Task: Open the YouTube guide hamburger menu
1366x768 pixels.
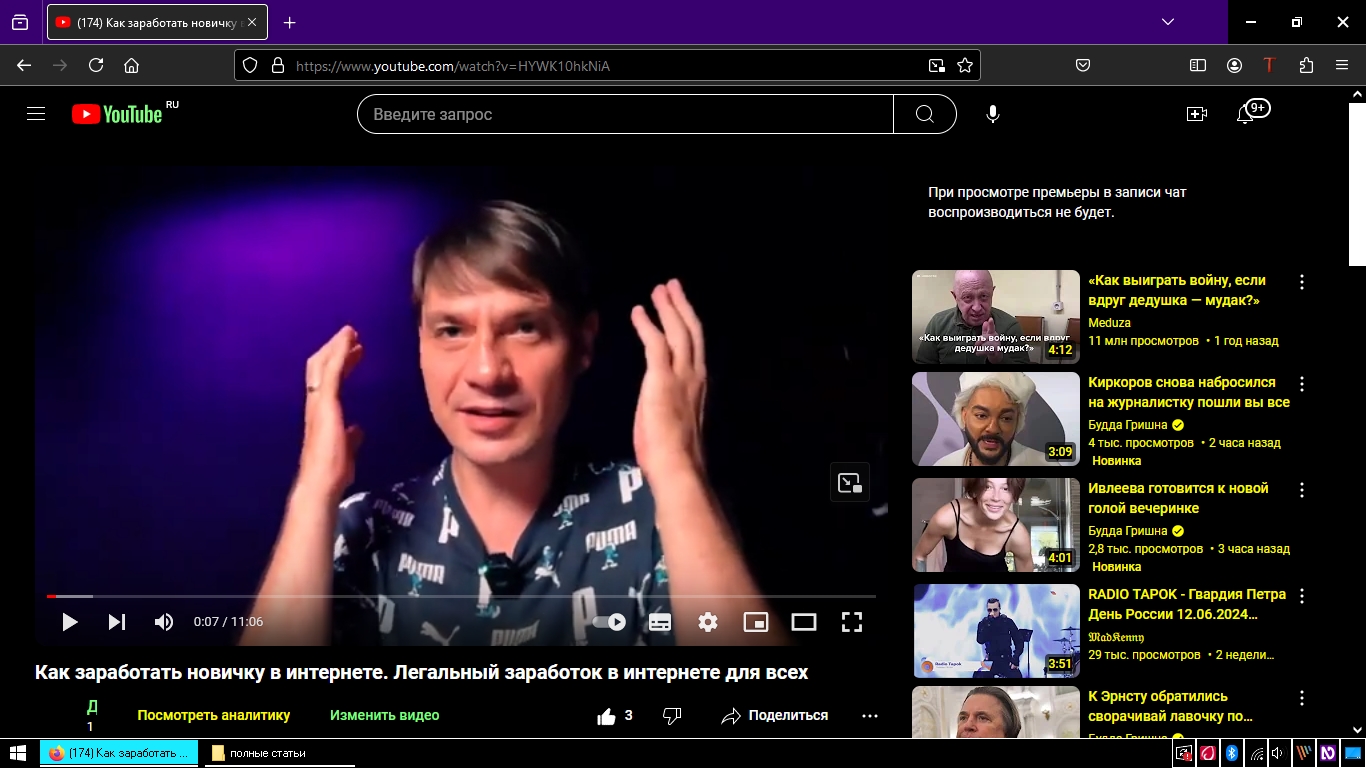Action: [36, 114]
